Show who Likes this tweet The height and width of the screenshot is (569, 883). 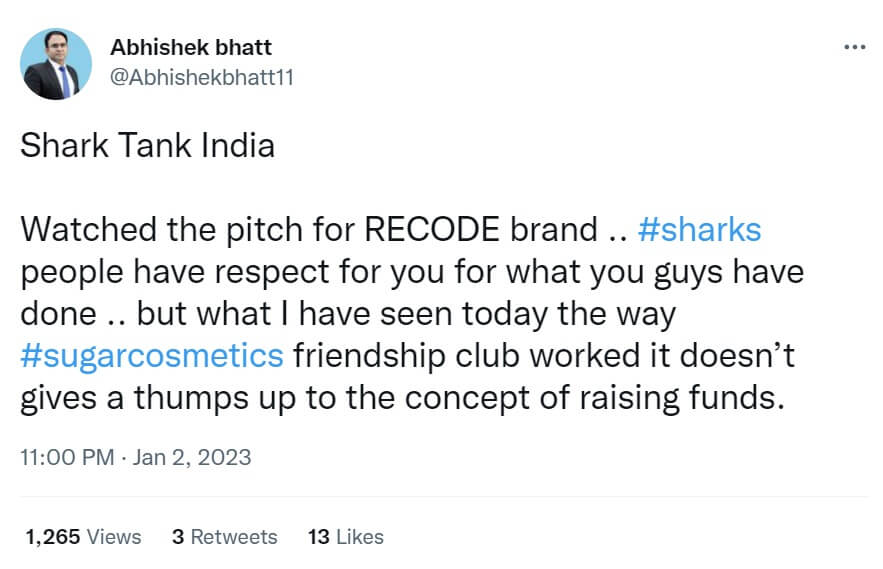(360, 536)
